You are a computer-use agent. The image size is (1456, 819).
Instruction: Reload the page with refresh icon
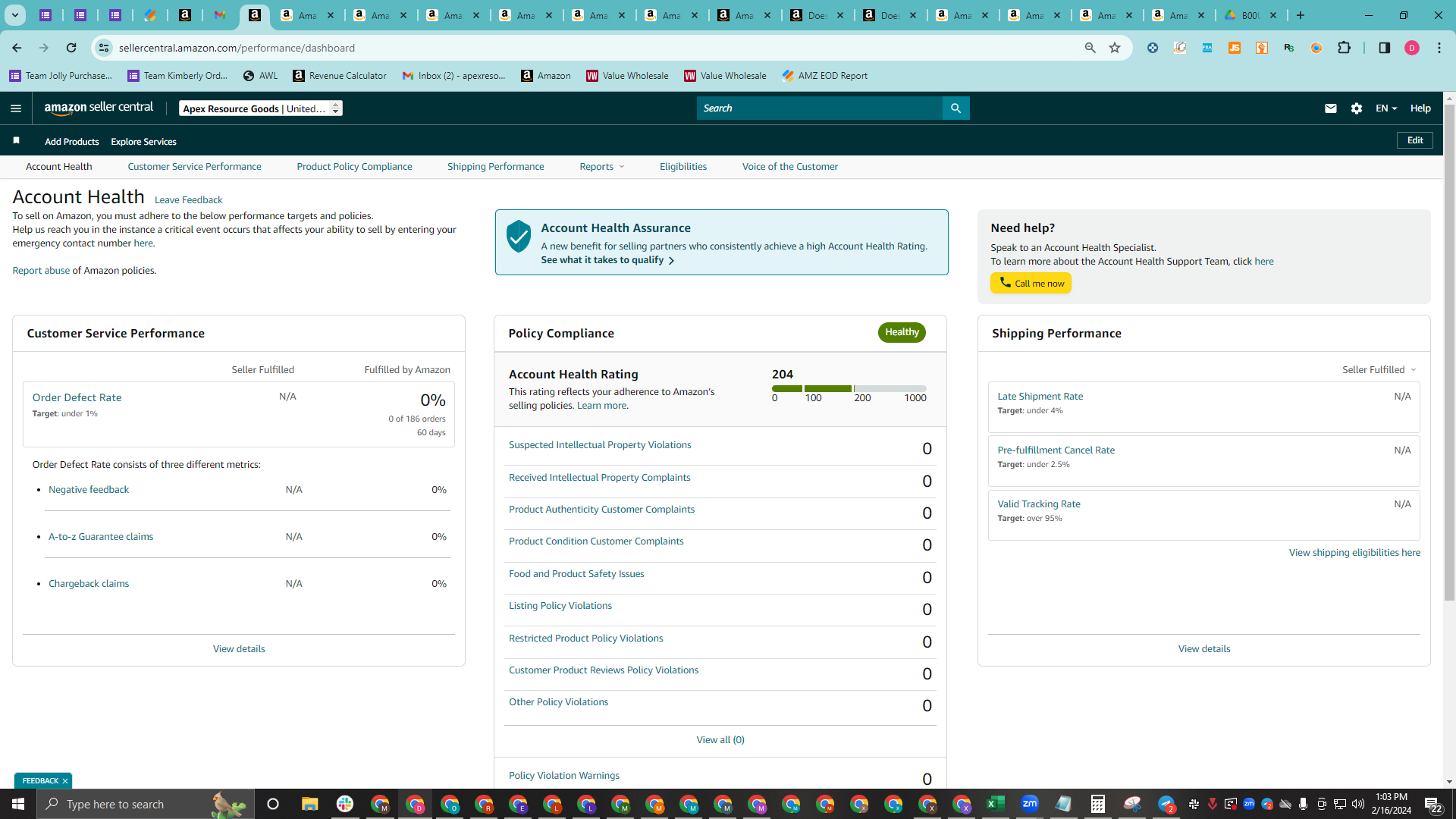tap(71, 48)
